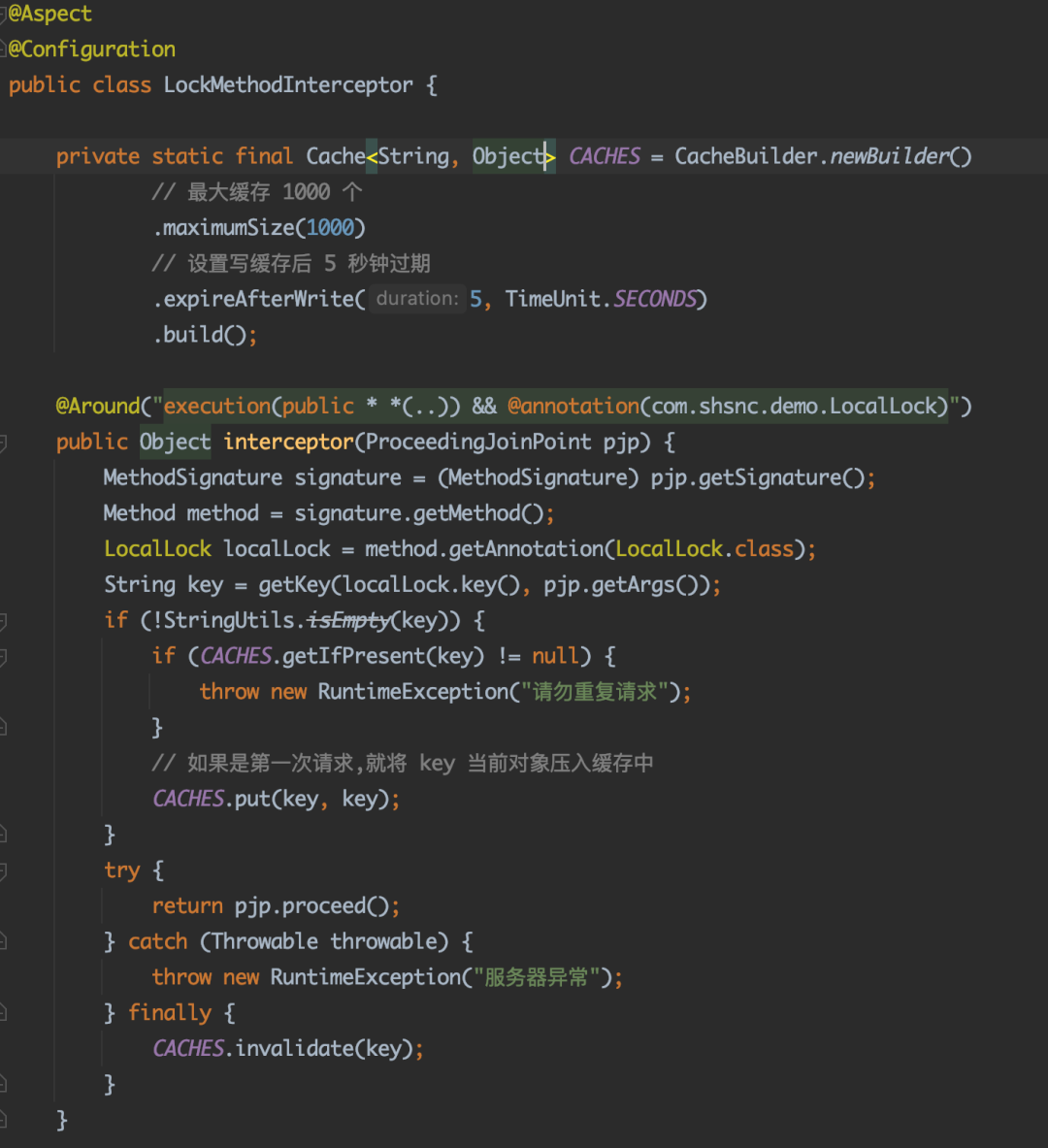Click LocalLock.class argument
The height and width of the screenshot is (1148, 1048).
(704, 549)
